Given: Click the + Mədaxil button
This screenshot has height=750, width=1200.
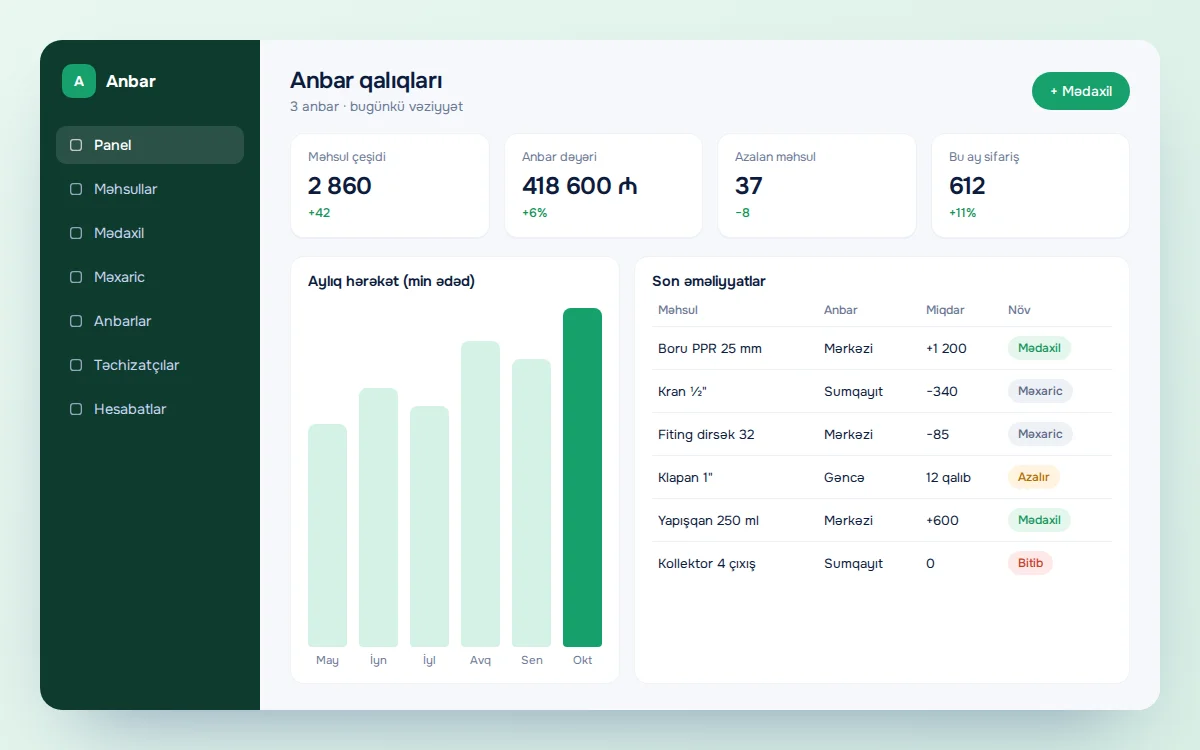Looking at the screenshot, I should (1081, 91).
